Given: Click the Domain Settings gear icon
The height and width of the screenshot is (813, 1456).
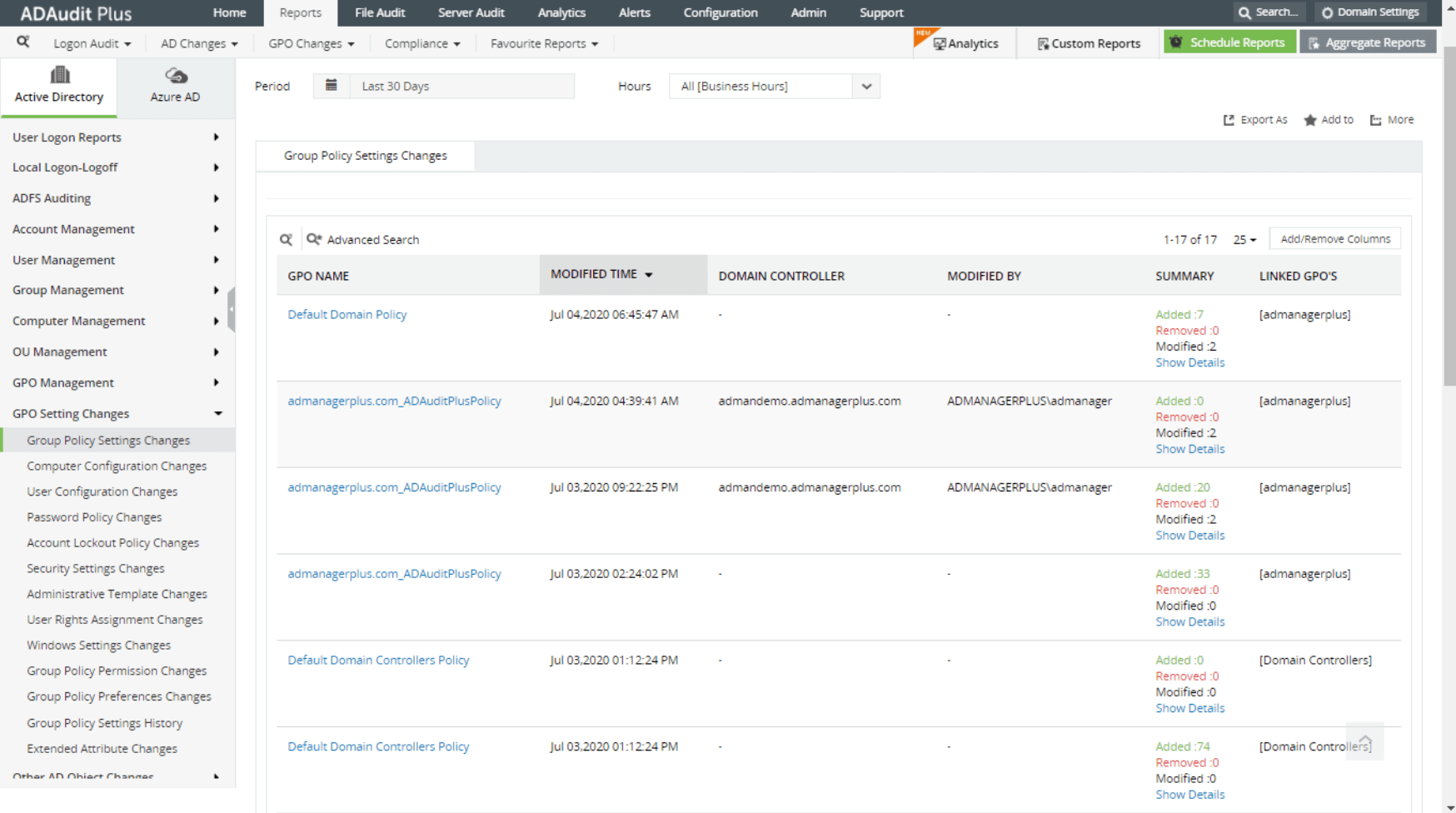Looking at the screenshot, I should pos(1328,12).
